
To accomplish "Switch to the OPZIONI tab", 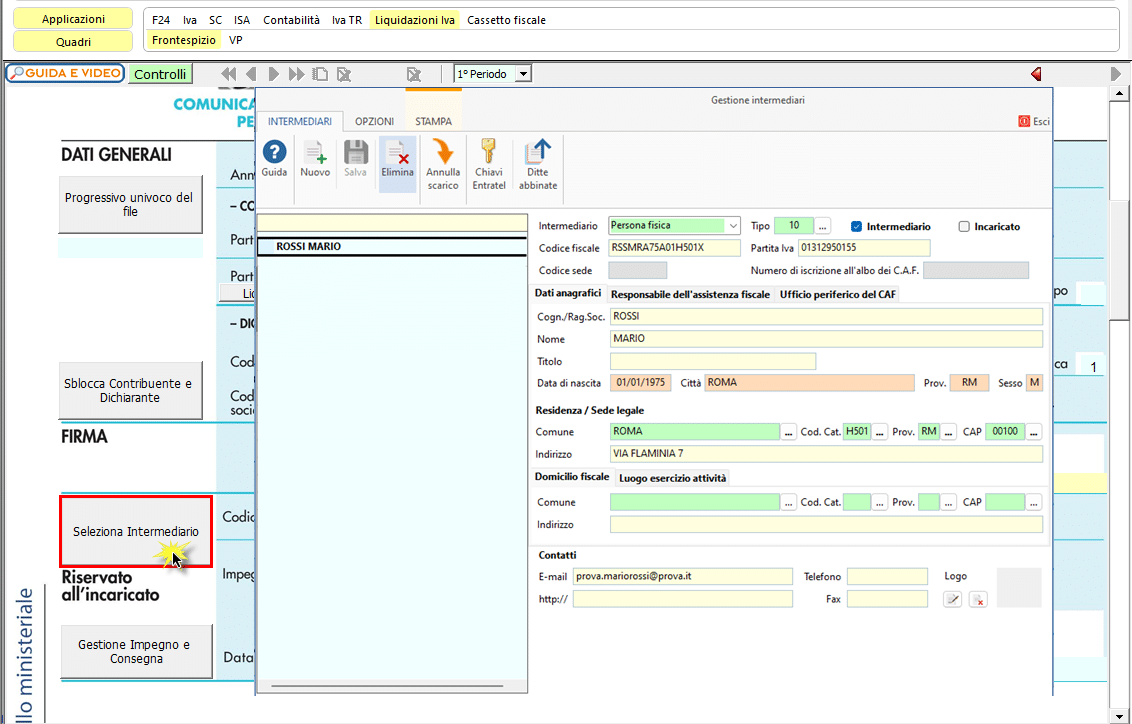I will pos(374,121).
